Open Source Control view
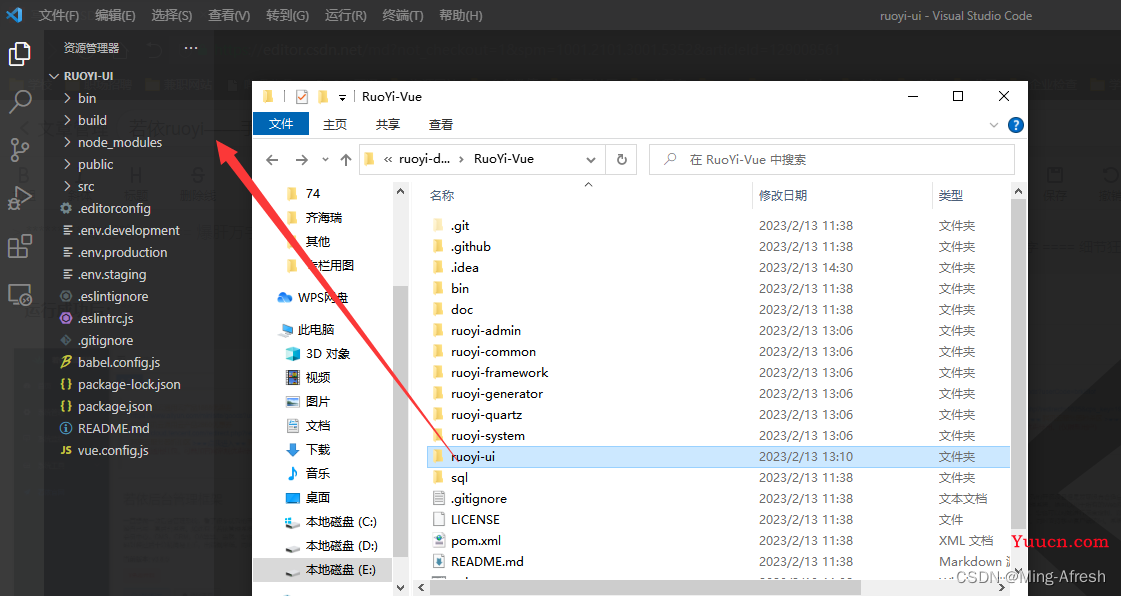This screenshot has width=1121, height=596. pos(20,150)
